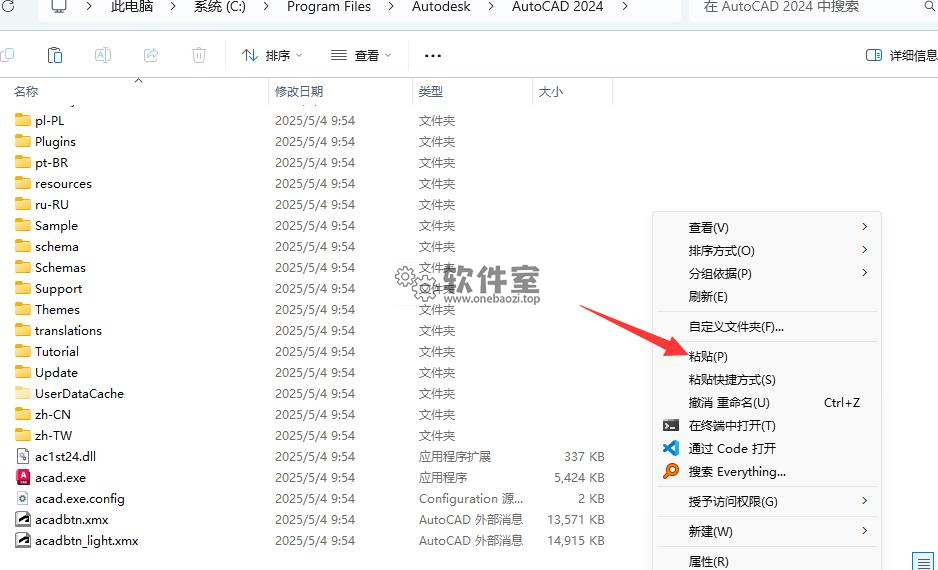
Task: Expand 授予访问权限(G) submenu
Action: (767, 501)
